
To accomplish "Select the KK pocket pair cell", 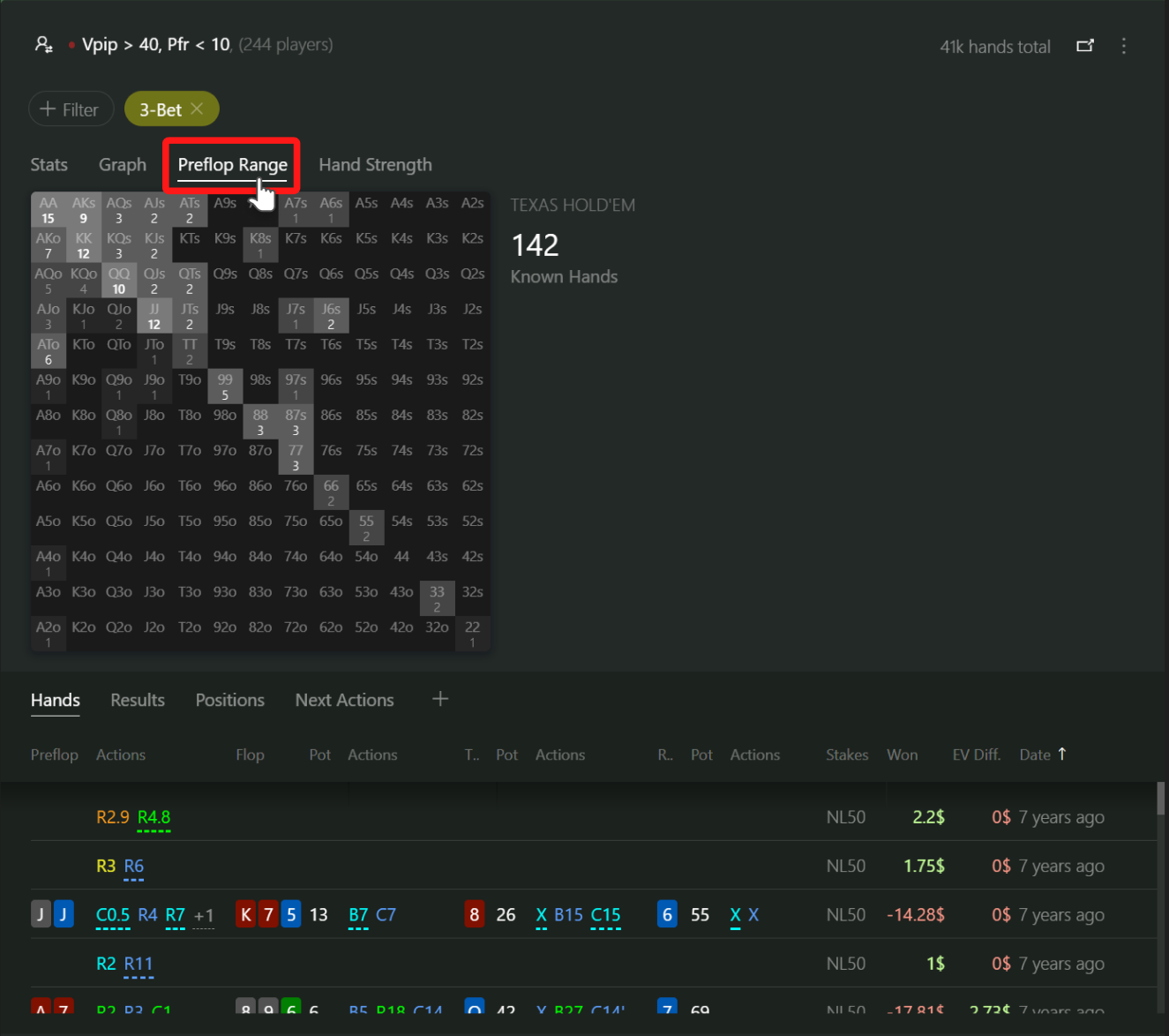I will point(84,245).
